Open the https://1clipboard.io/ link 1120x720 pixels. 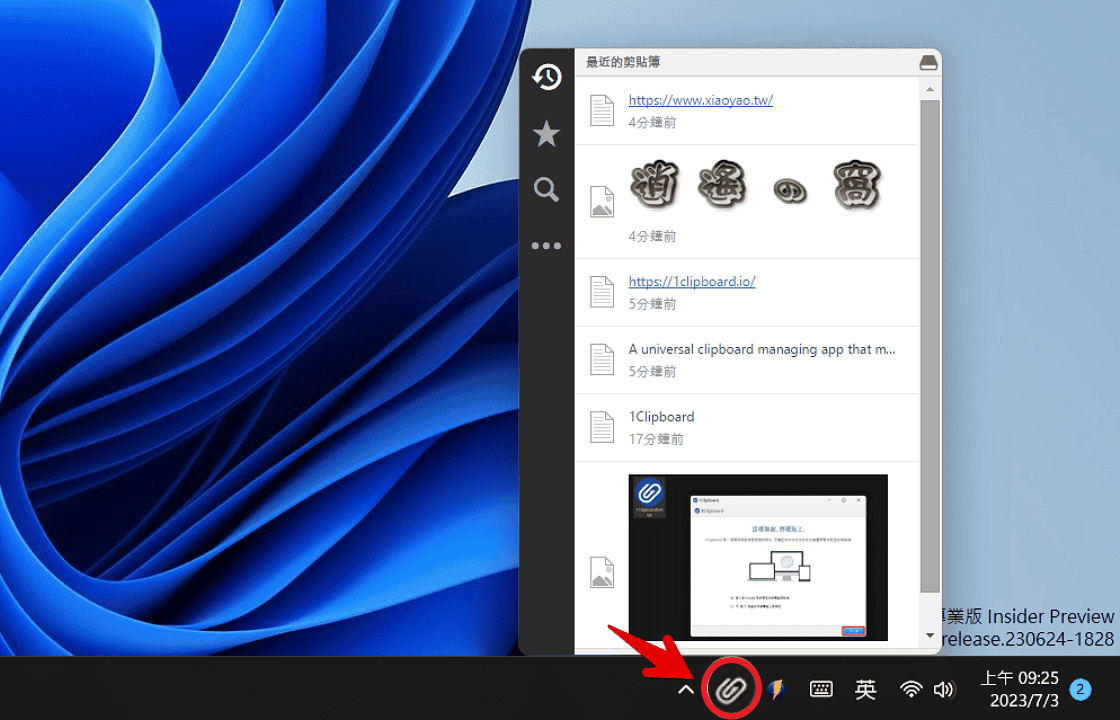(x=692, y=281)
